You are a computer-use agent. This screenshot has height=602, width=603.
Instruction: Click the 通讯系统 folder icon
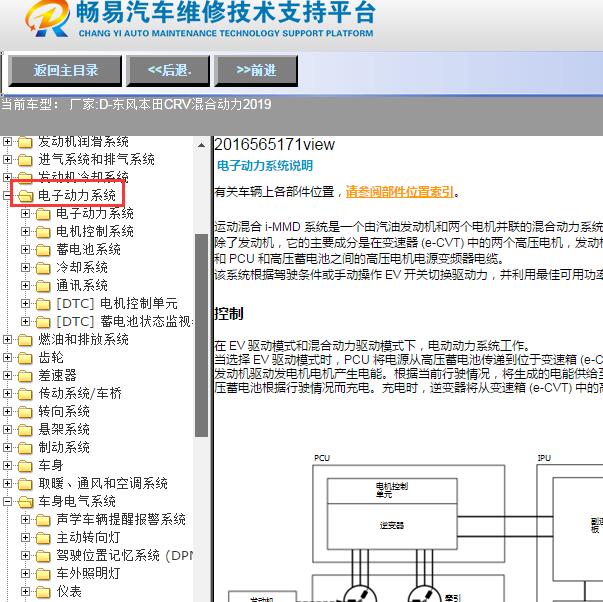click(43, 286)
